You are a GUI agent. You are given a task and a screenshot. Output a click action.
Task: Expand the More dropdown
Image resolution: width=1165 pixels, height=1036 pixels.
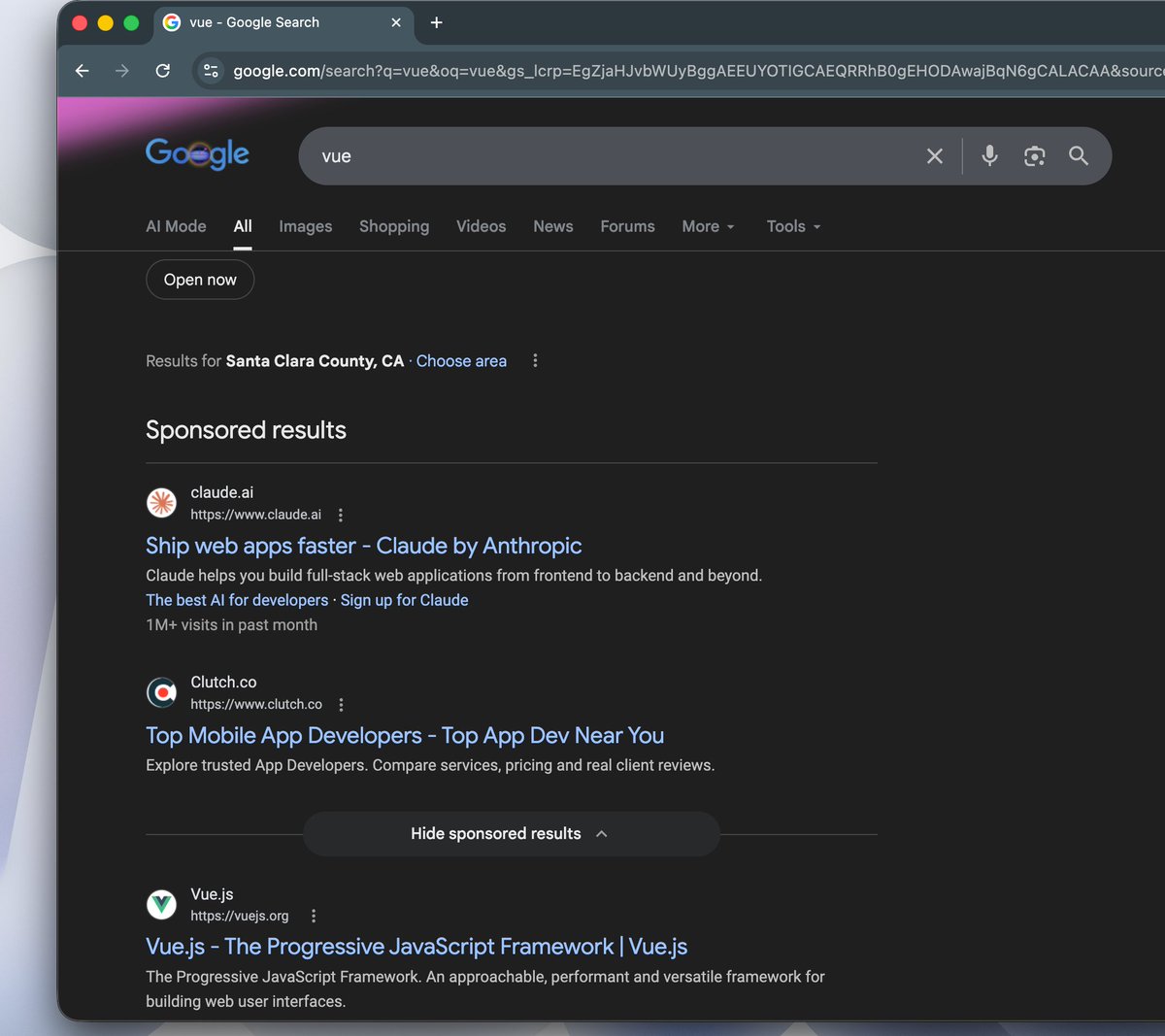tap(709, 226)
